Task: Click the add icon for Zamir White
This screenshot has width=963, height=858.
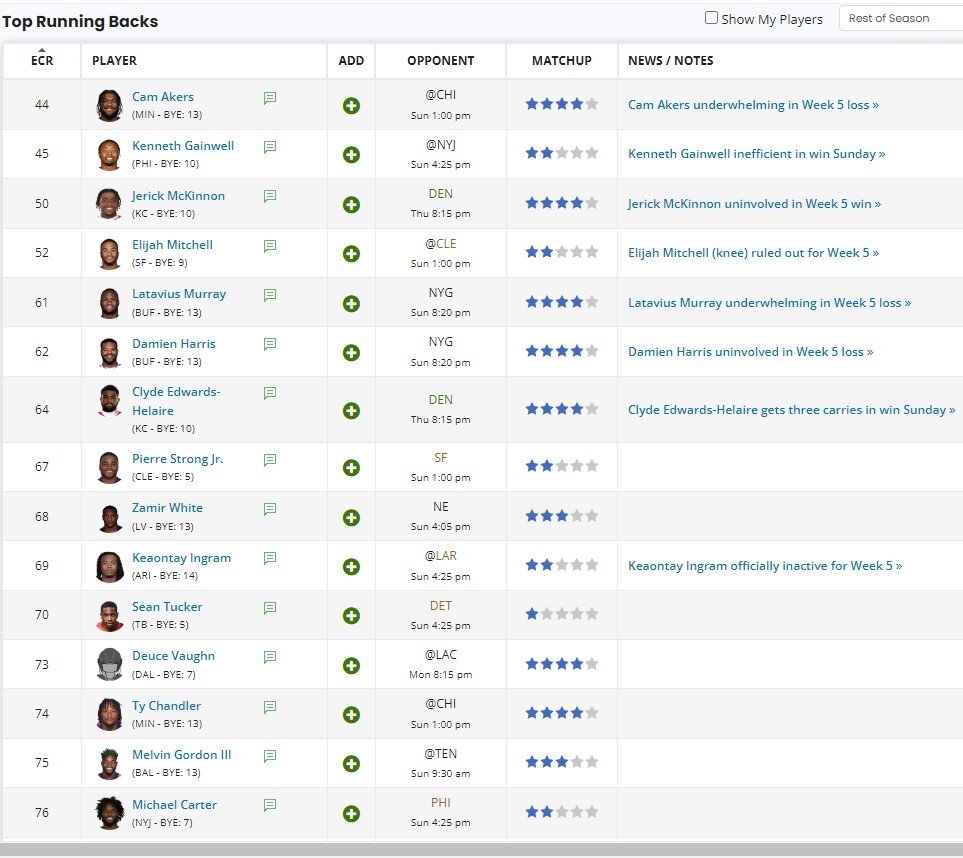Action: 351,517
